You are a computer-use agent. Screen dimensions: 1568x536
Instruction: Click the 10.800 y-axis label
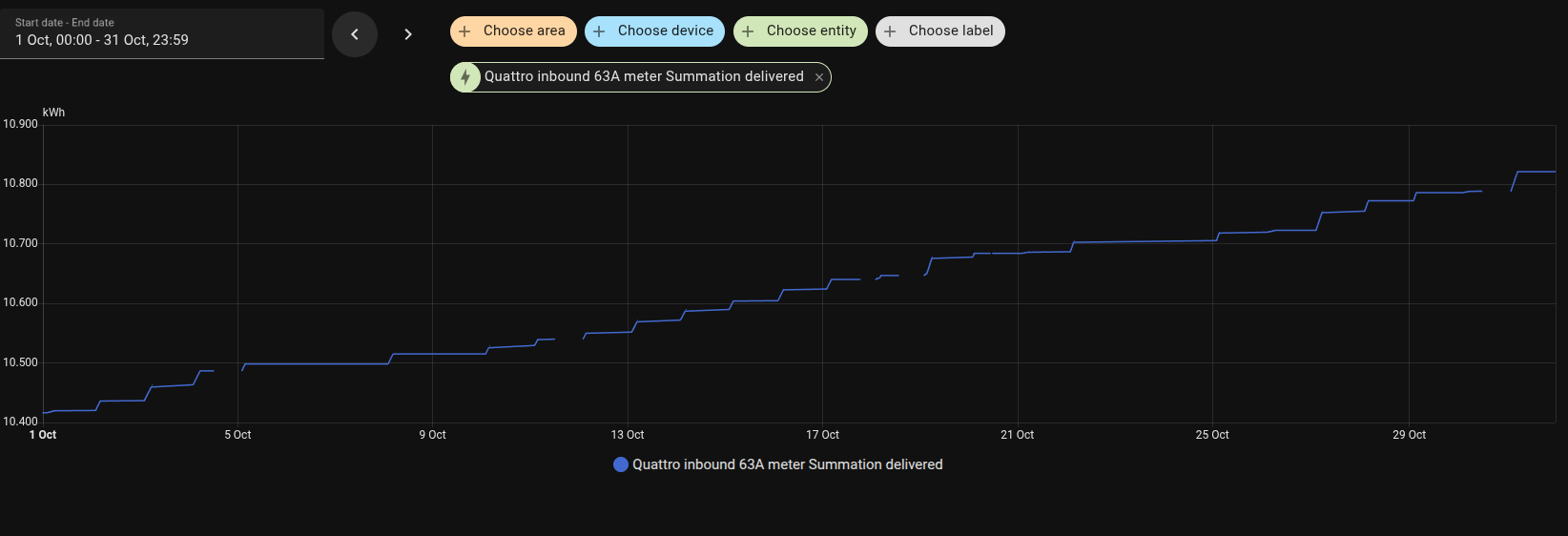20,183
